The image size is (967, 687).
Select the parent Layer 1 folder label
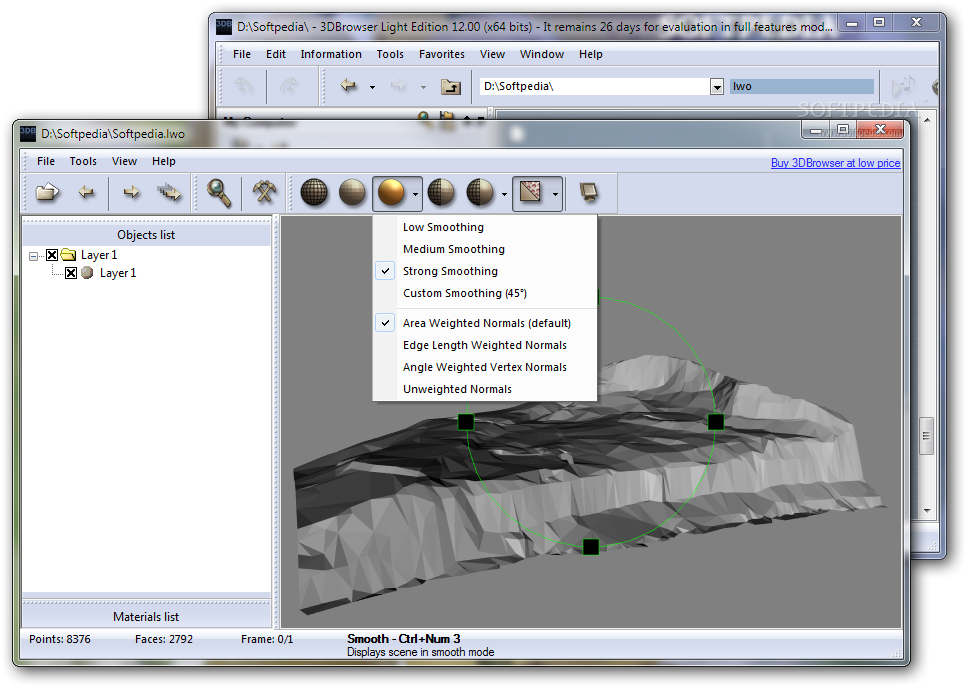[x=99, y=255]
